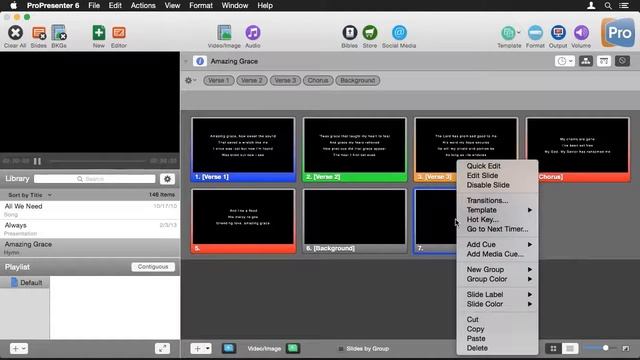Toggle the Output toolbar icon
Viewport: 640px width, 360px height.
[x=558, y=33]
